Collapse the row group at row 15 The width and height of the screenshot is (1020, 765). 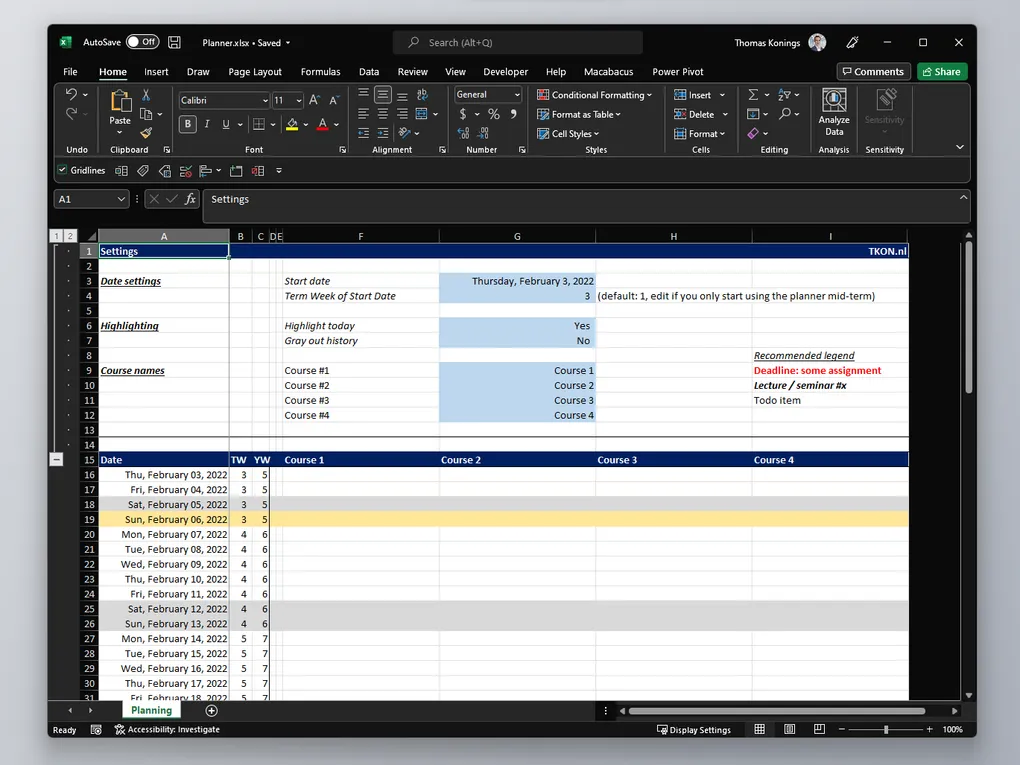pyautogui.click(x=57, y=459)
